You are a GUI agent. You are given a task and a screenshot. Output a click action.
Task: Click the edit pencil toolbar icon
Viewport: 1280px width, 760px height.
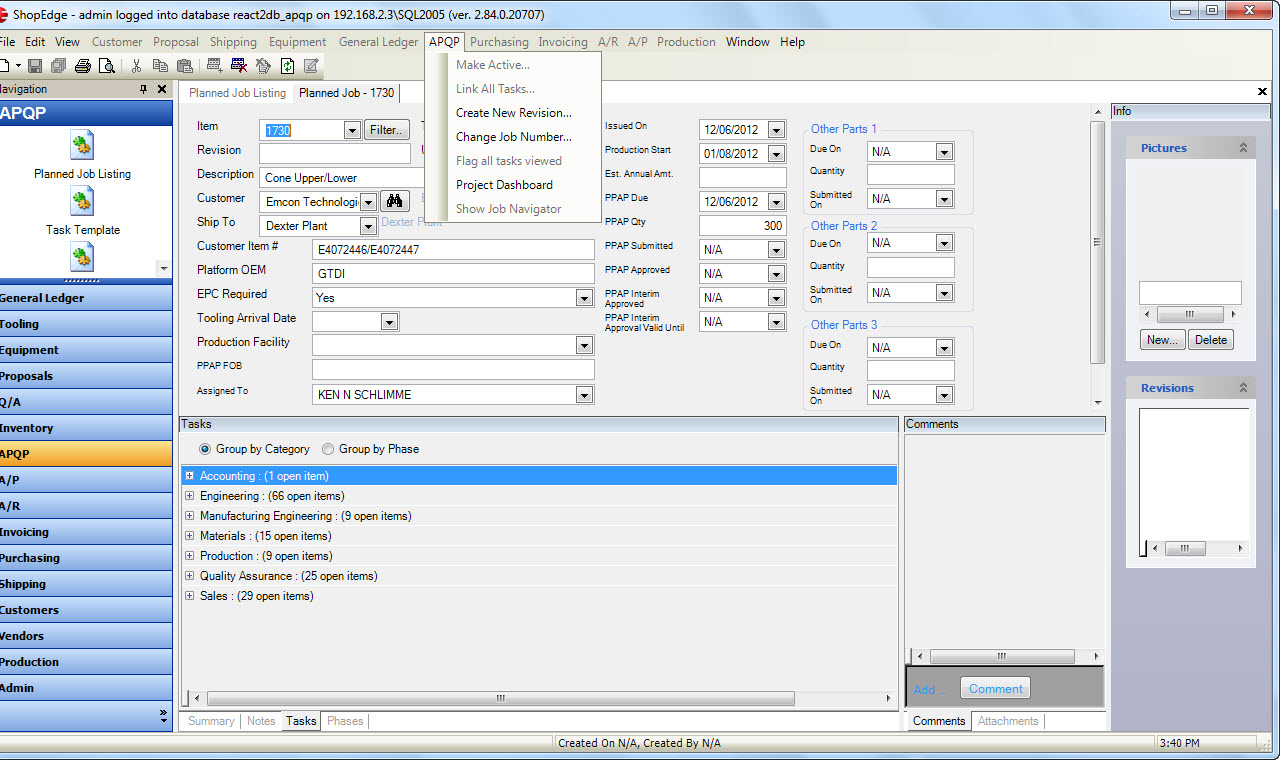pyautogui.click(x=311, y=66)
